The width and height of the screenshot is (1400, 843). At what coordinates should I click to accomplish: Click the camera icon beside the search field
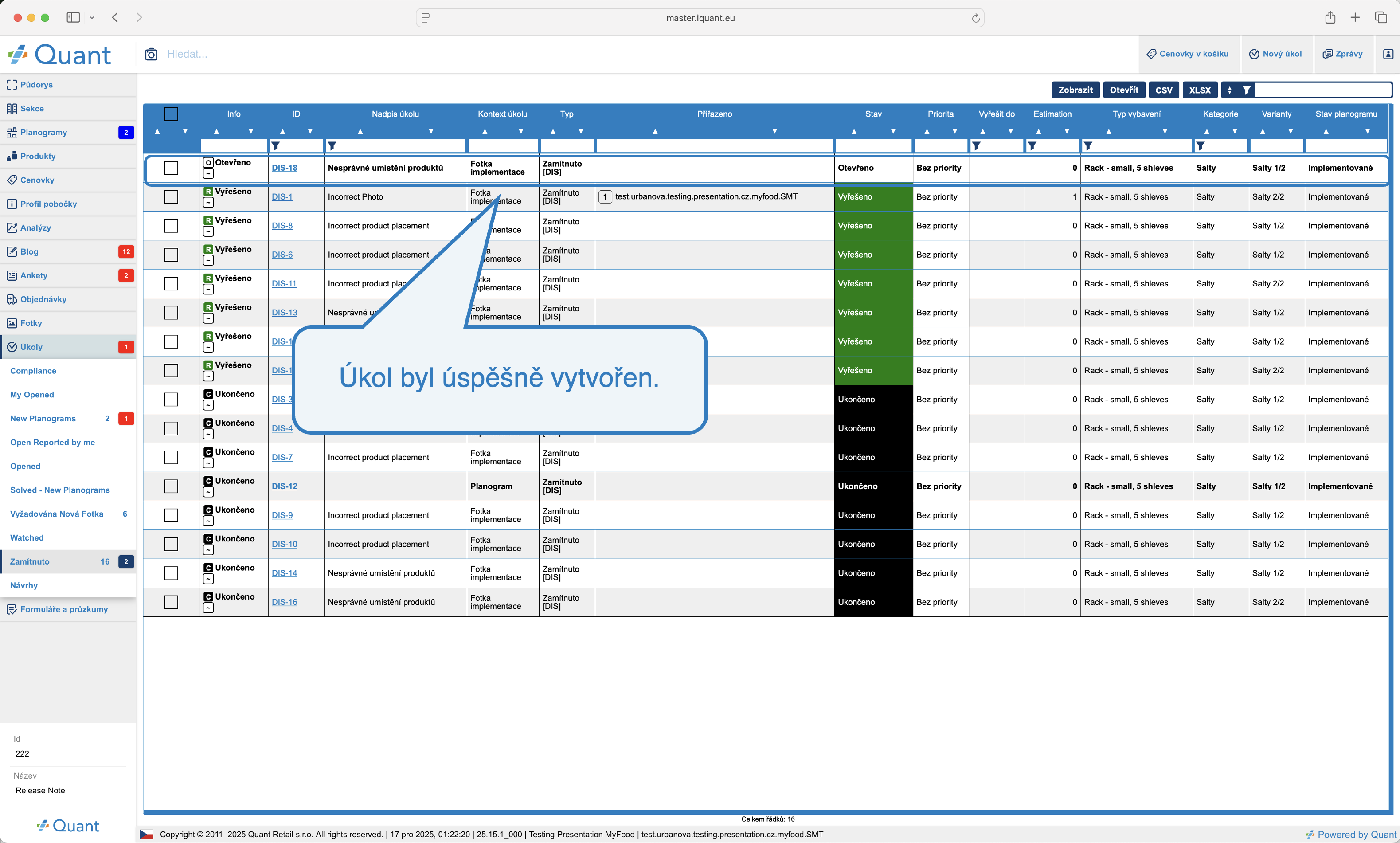tap(151, 54)
